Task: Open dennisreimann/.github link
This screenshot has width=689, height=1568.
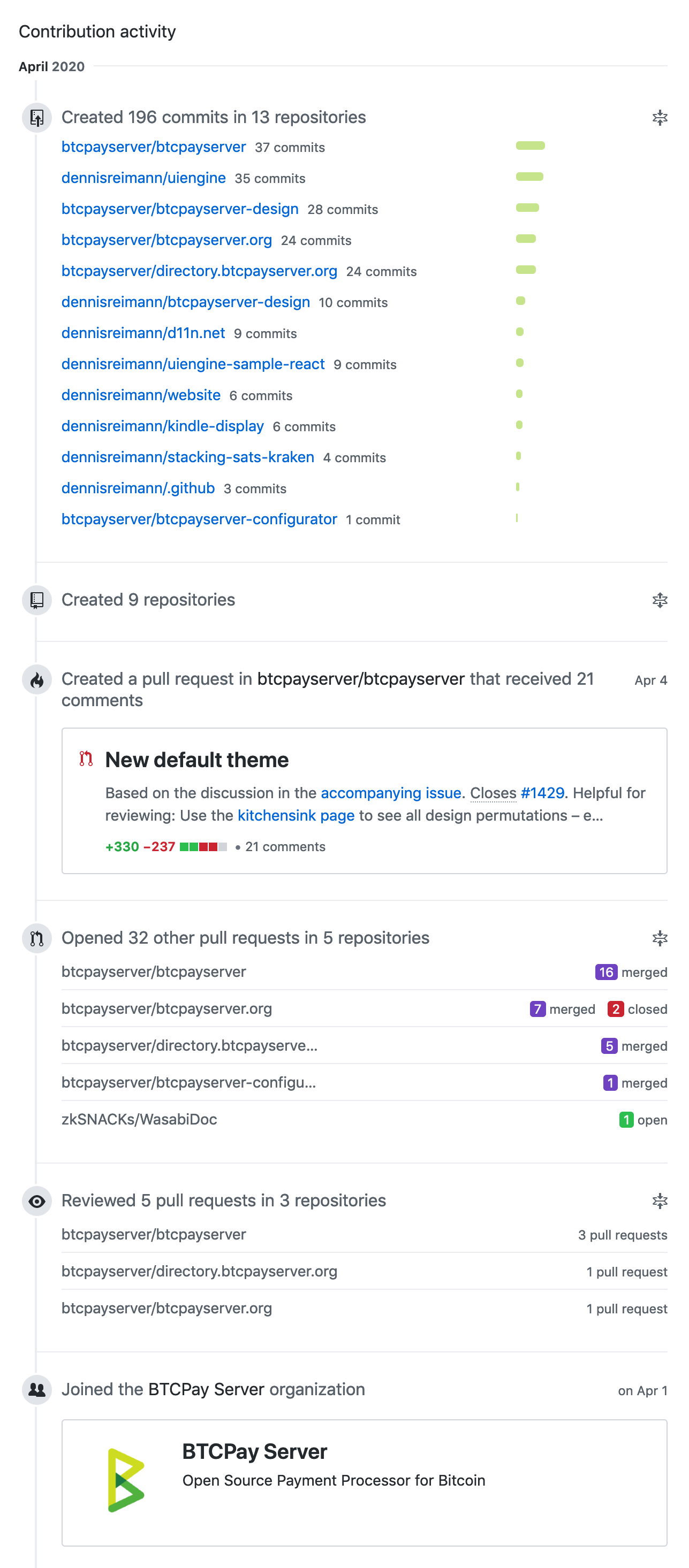Action: pyautogui.click(x=138, y=488)
